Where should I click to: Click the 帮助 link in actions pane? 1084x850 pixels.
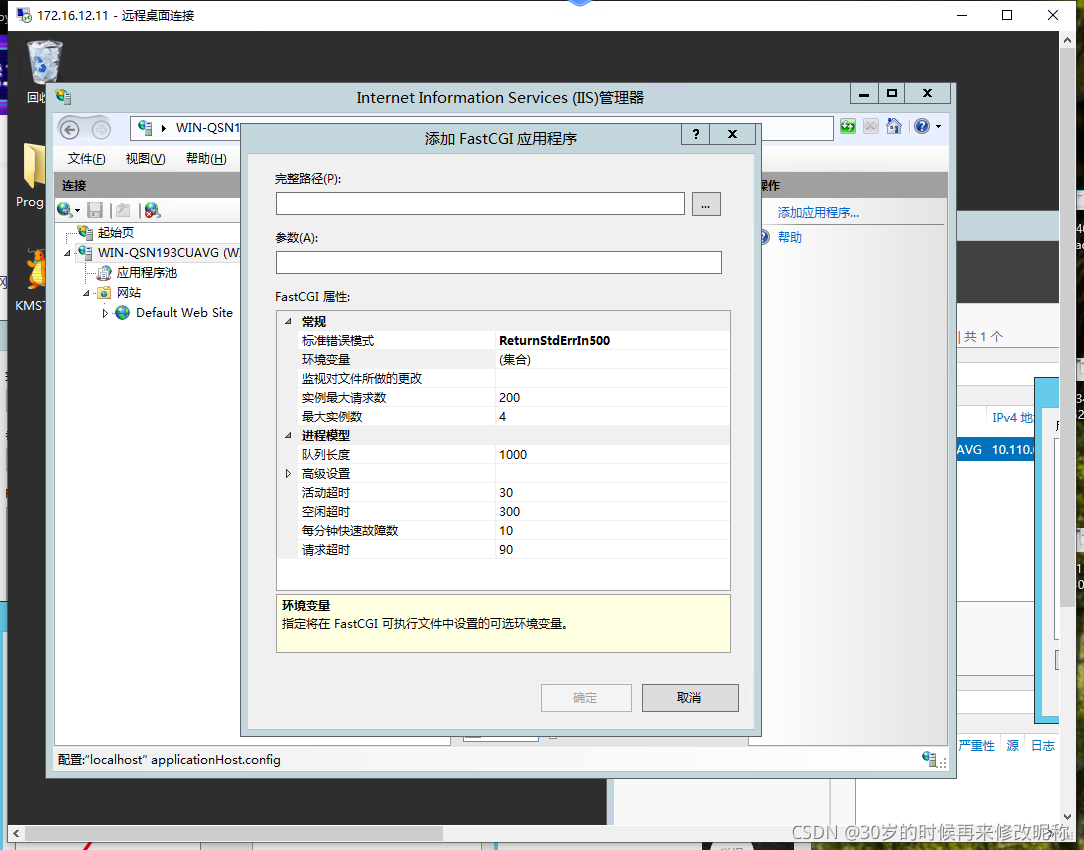(x=789, y=238)
